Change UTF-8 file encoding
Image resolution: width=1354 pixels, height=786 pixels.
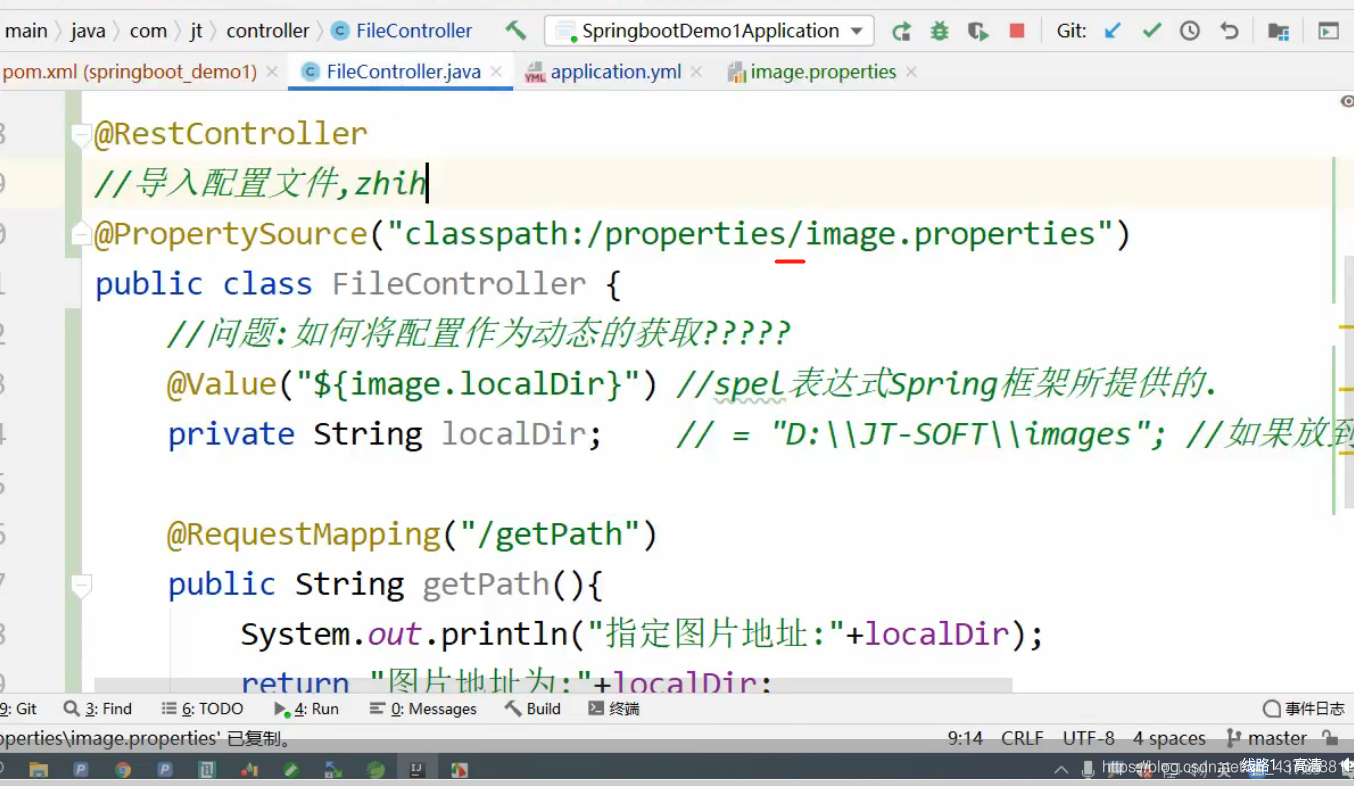1088,738
